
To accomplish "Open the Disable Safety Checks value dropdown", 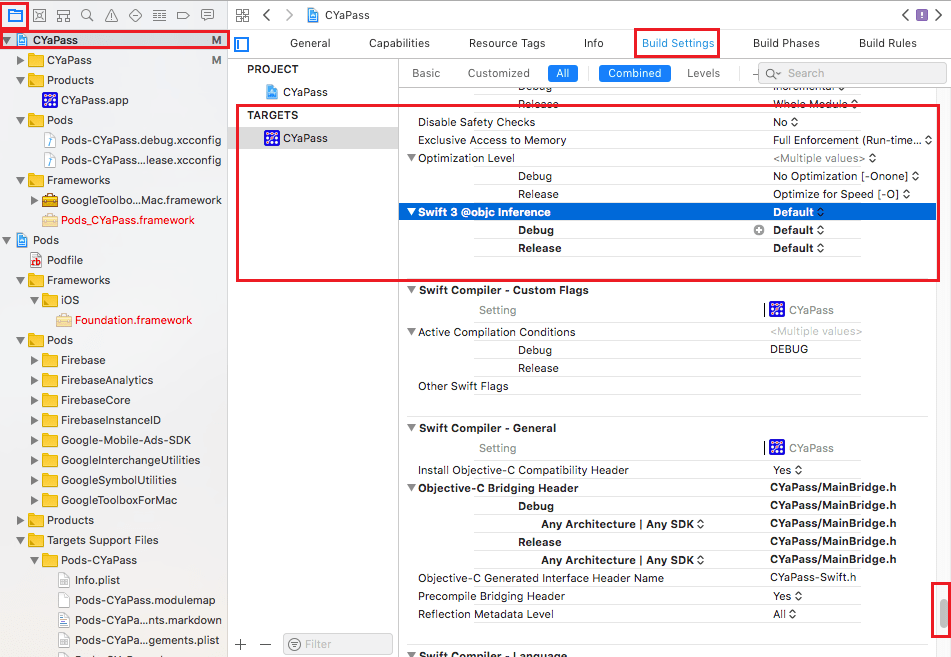I will [786, 122].
